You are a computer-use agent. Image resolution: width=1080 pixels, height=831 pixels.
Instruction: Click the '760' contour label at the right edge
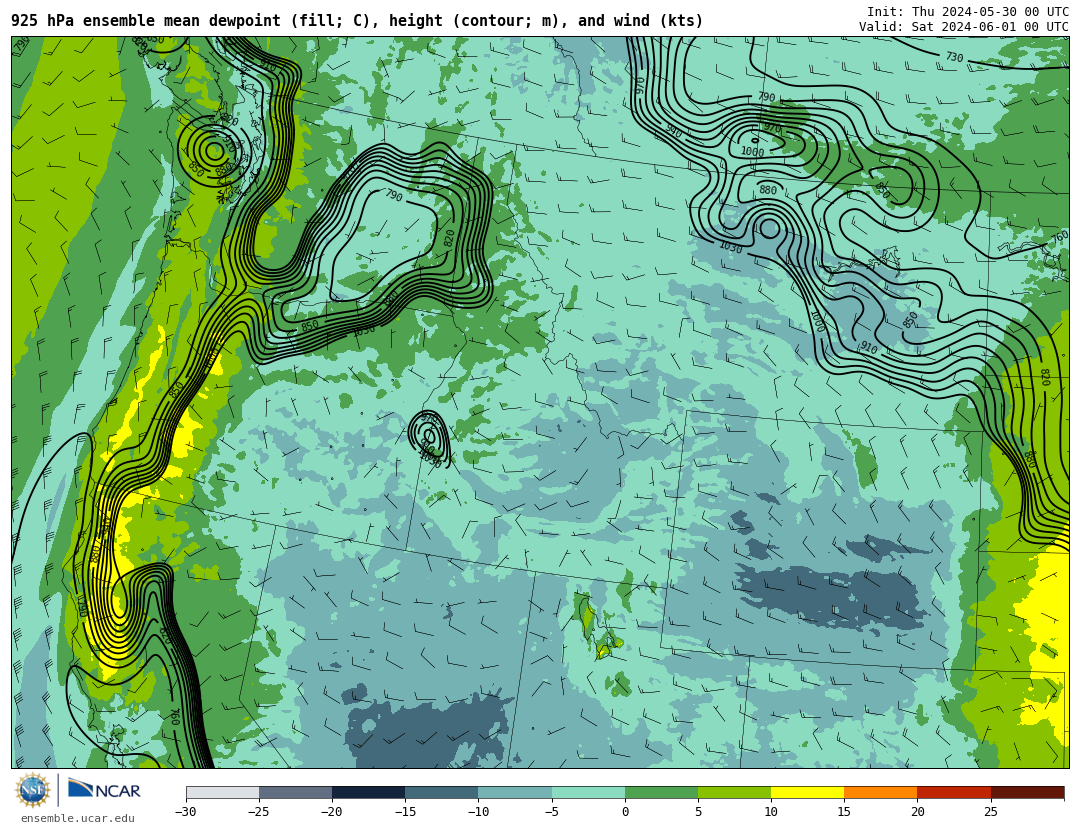pyautogui.click(x=1059, y=237)
